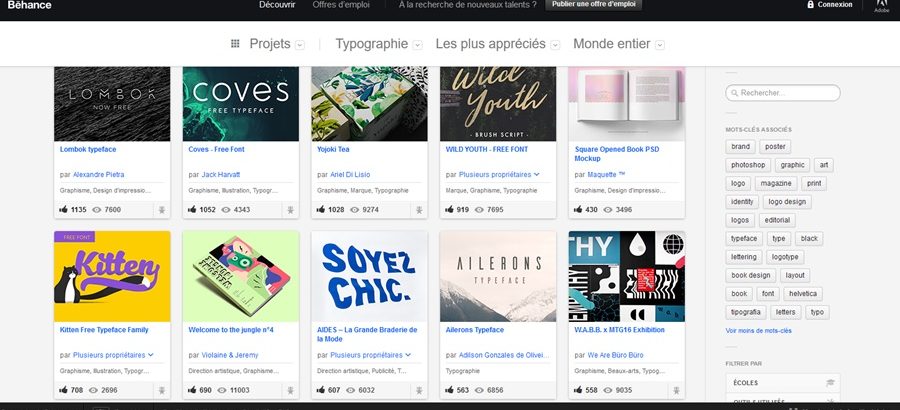Click the Projets grid icon
The image size is (900, 410).
(x=235, y=44)
